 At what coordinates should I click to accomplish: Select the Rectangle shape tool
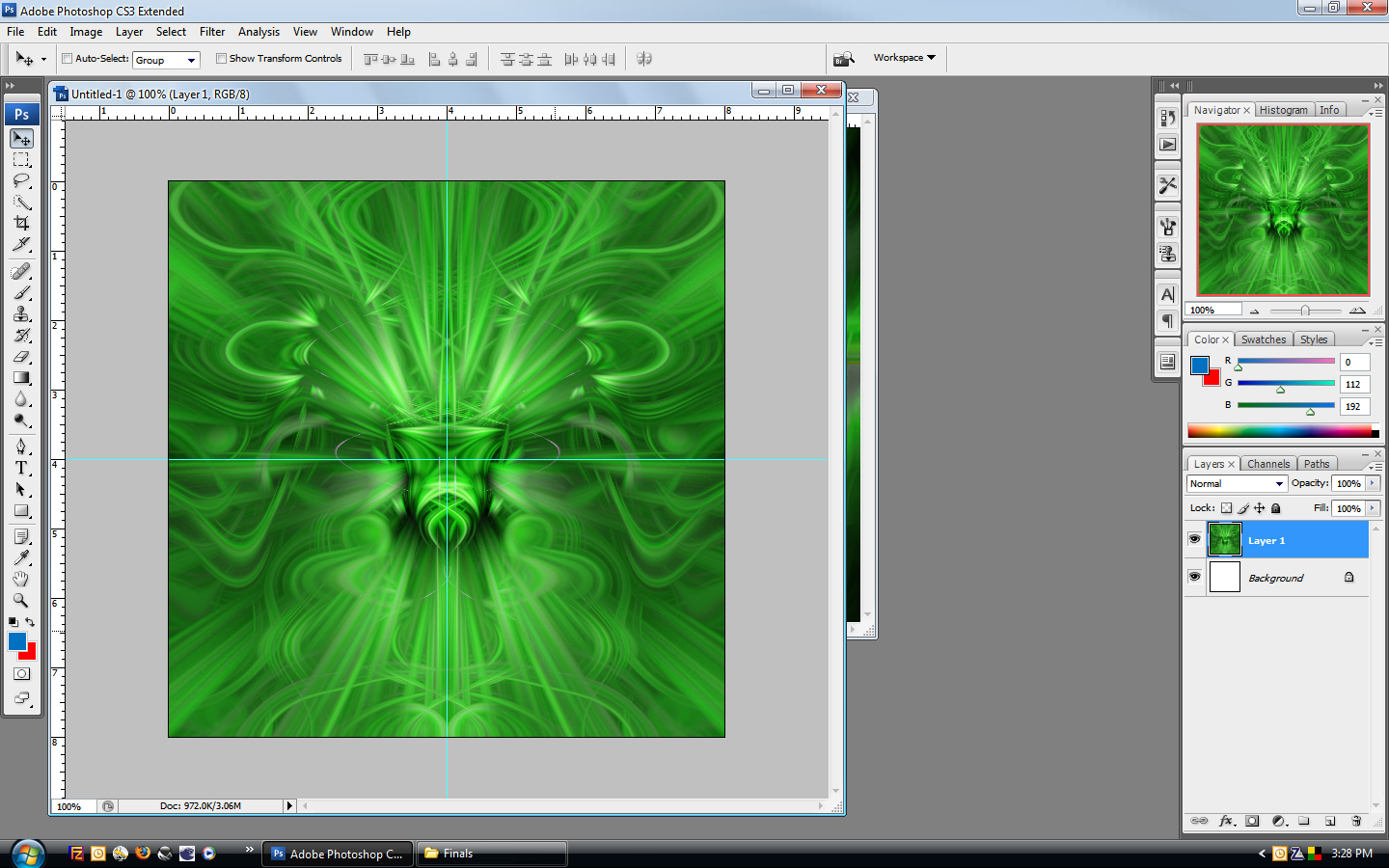tap(21, 510)
